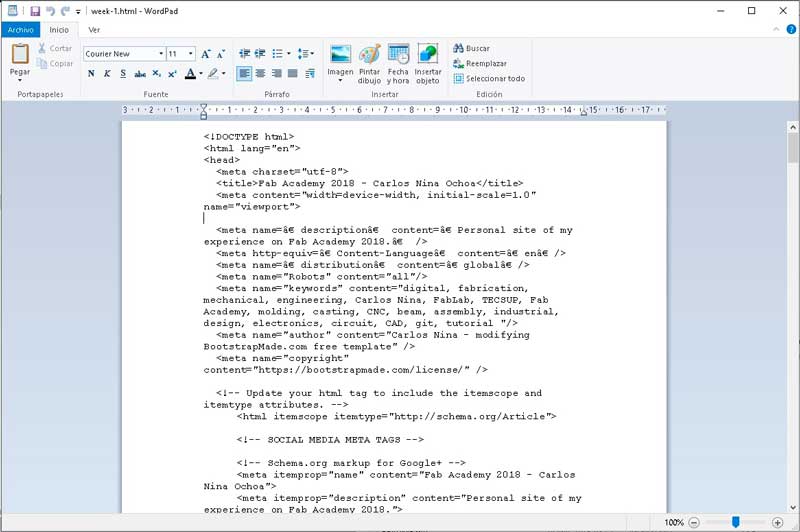Collapse the ribbon with the chevron

776,30
